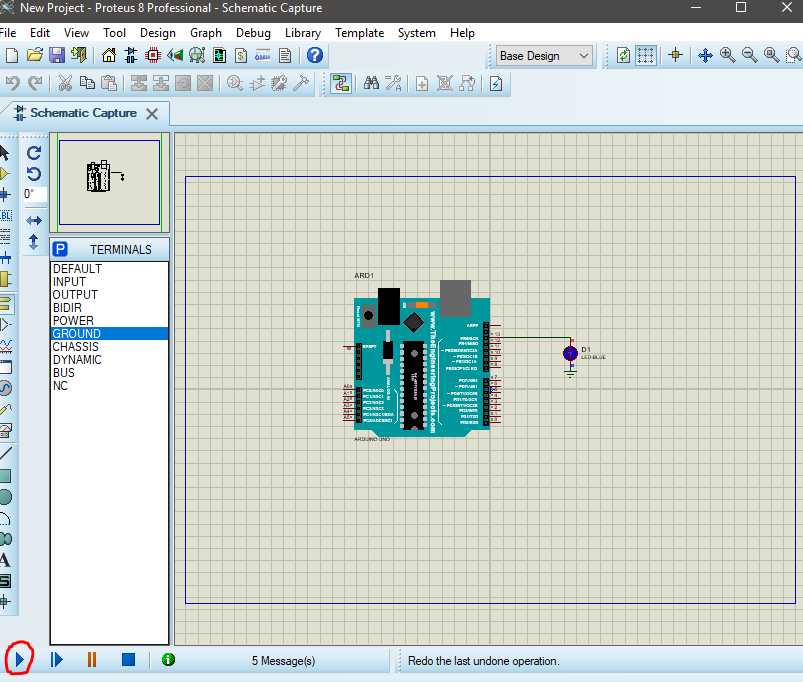Screen dimensions: 803x682
Task: Close the Schematic Capture tab
Action: [x=152, y=113]
